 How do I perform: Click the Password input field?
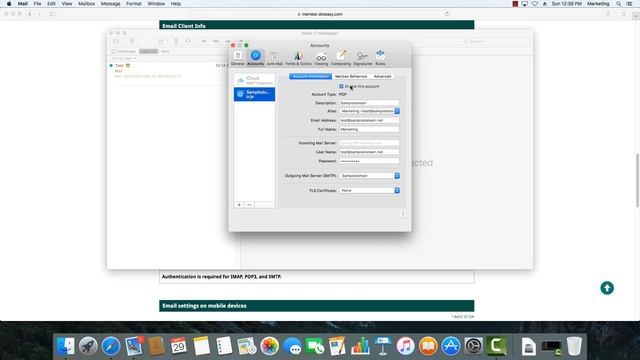[369, 161]
